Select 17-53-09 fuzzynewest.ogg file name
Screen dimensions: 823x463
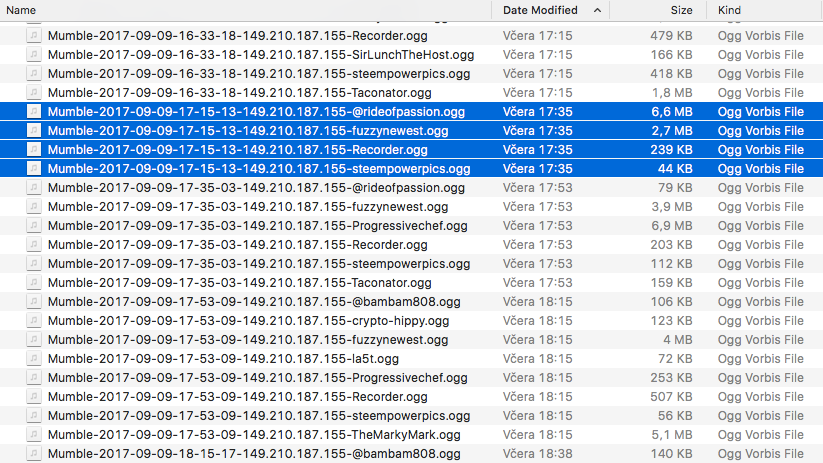click(248, 340)
